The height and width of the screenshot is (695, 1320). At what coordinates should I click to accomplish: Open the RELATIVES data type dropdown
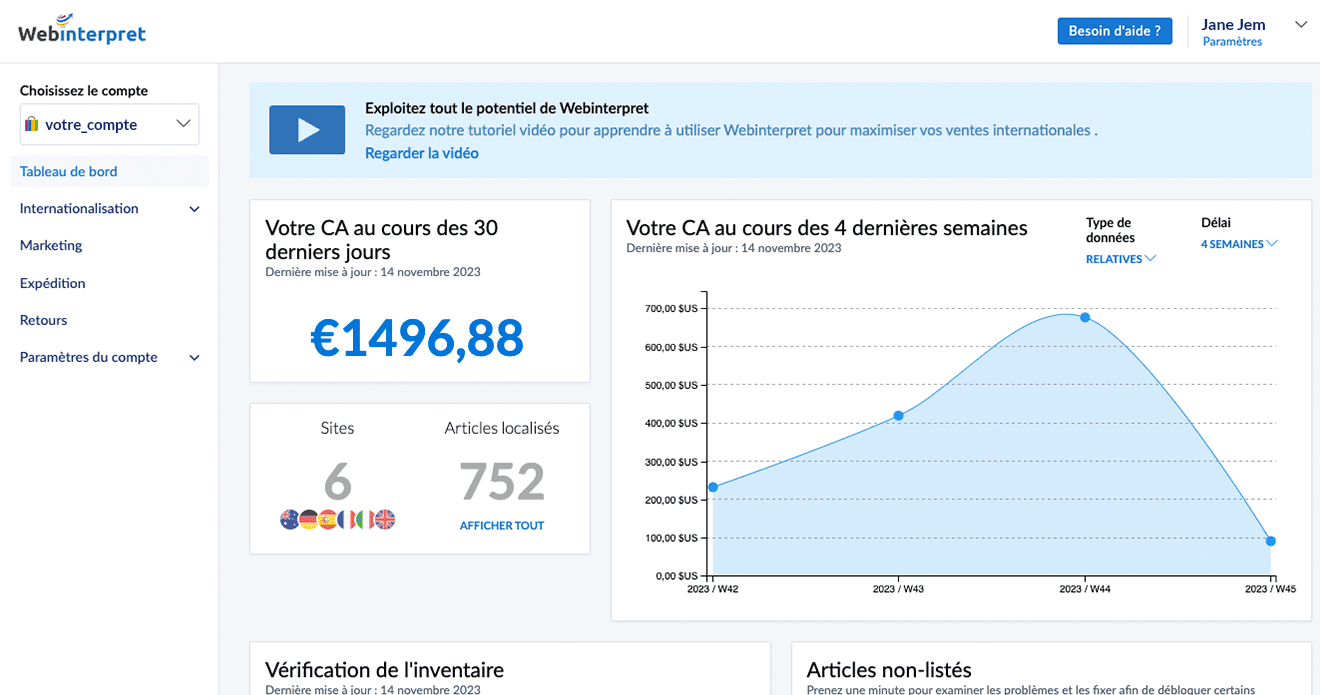[1121, 259]
